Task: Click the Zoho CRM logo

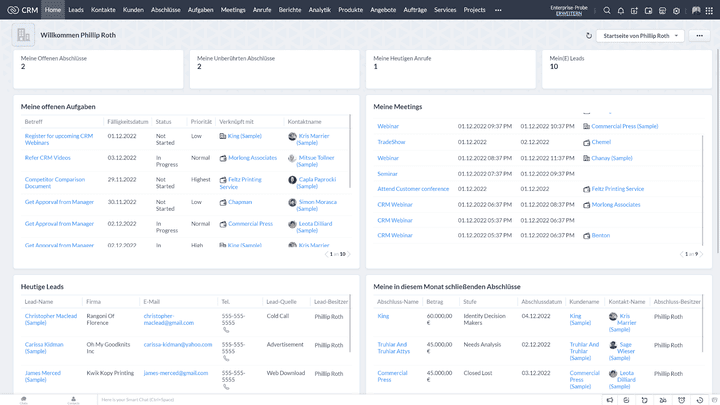Action: point(22,10)
